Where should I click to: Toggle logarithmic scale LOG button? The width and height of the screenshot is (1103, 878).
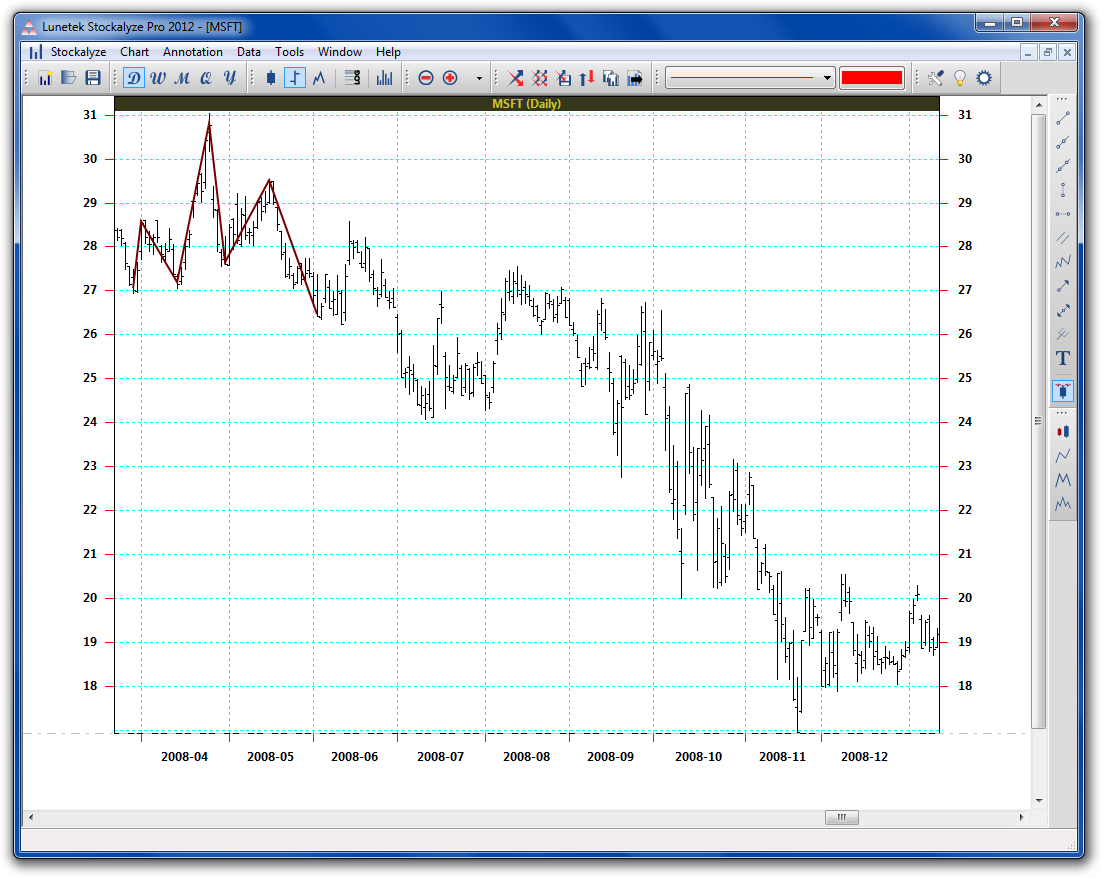coord(352,78)
